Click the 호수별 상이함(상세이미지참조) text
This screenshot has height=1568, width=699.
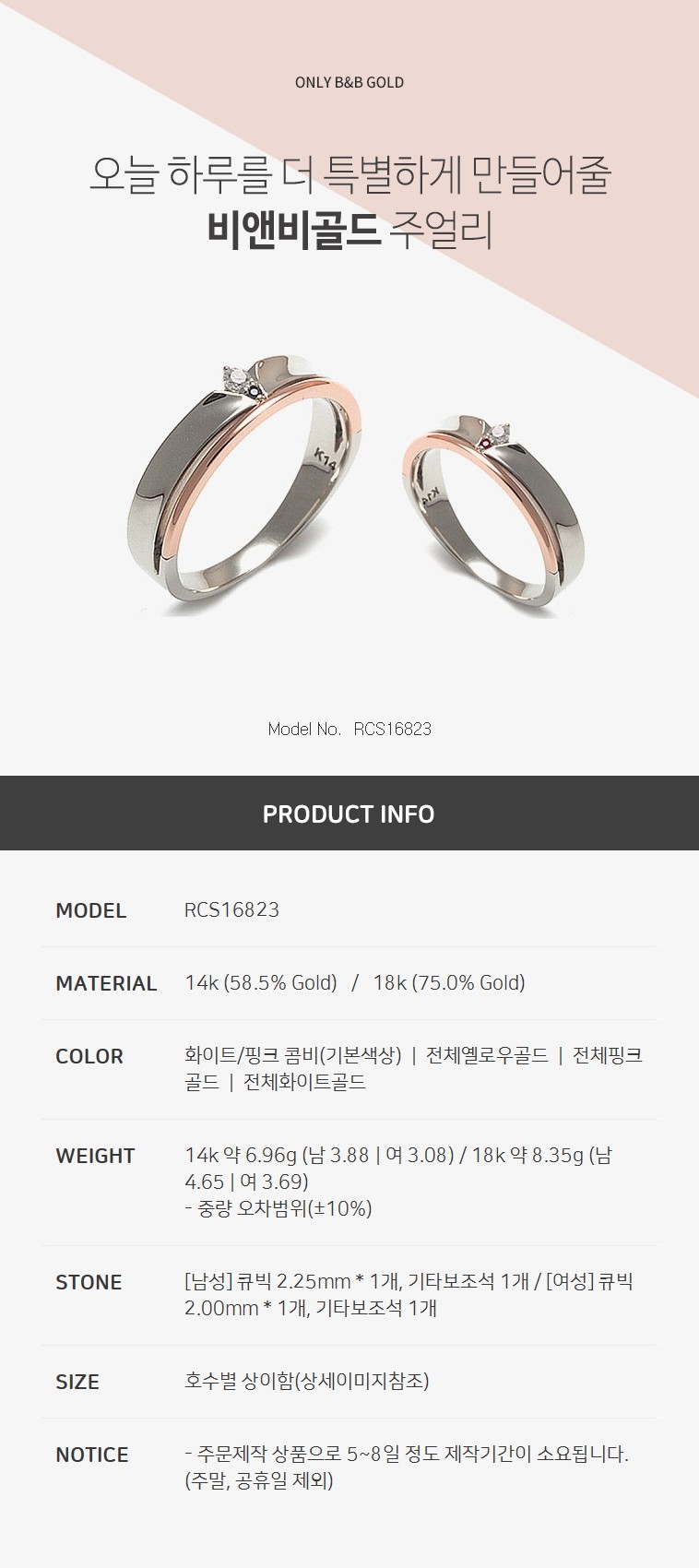(307, 1381)
